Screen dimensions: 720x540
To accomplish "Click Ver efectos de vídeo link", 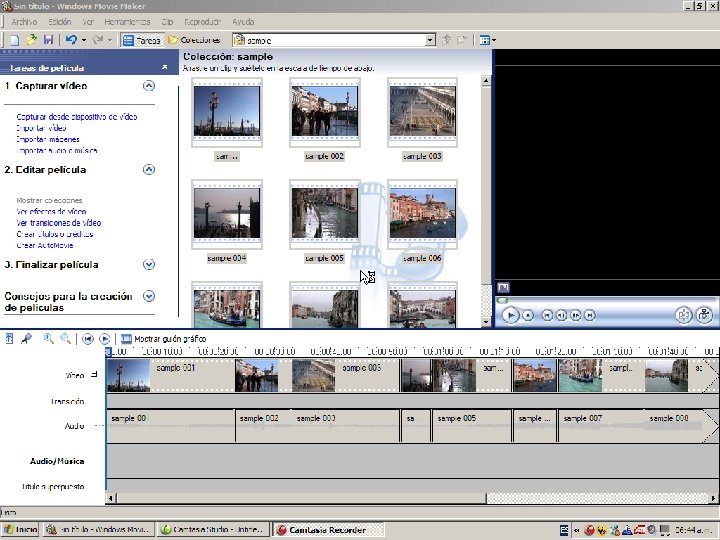I will click(x=51, y=212).
